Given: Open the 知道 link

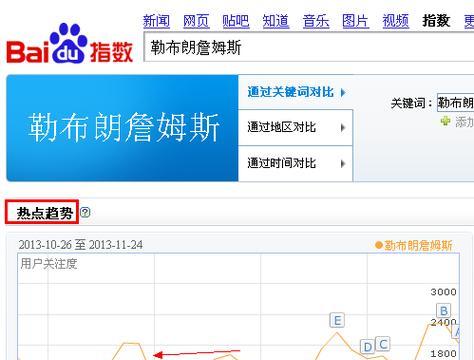Looking at the screenshot, I should (276, 21).
